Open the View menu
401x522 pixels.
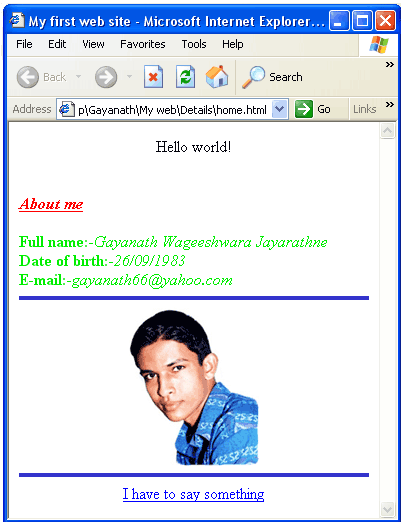click(93, 44)
